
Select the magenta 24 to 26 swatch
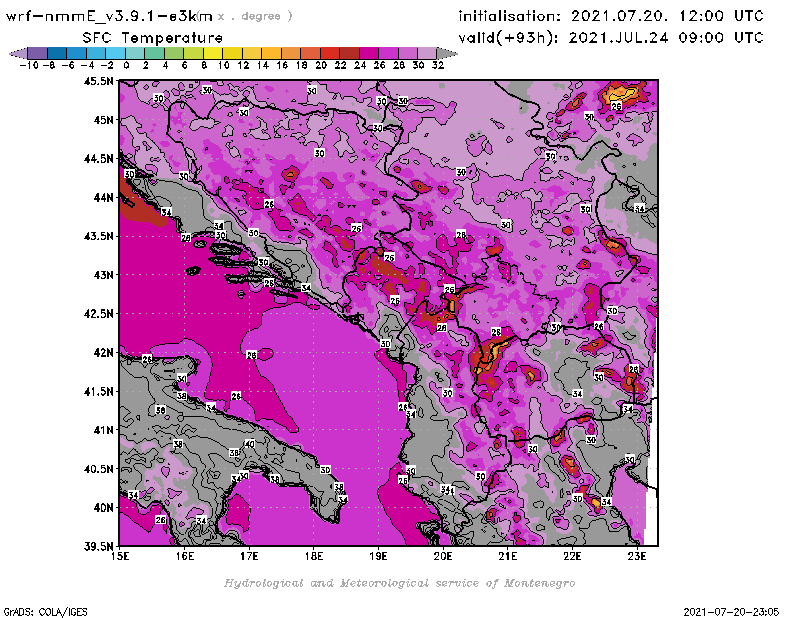coord(369,54)
